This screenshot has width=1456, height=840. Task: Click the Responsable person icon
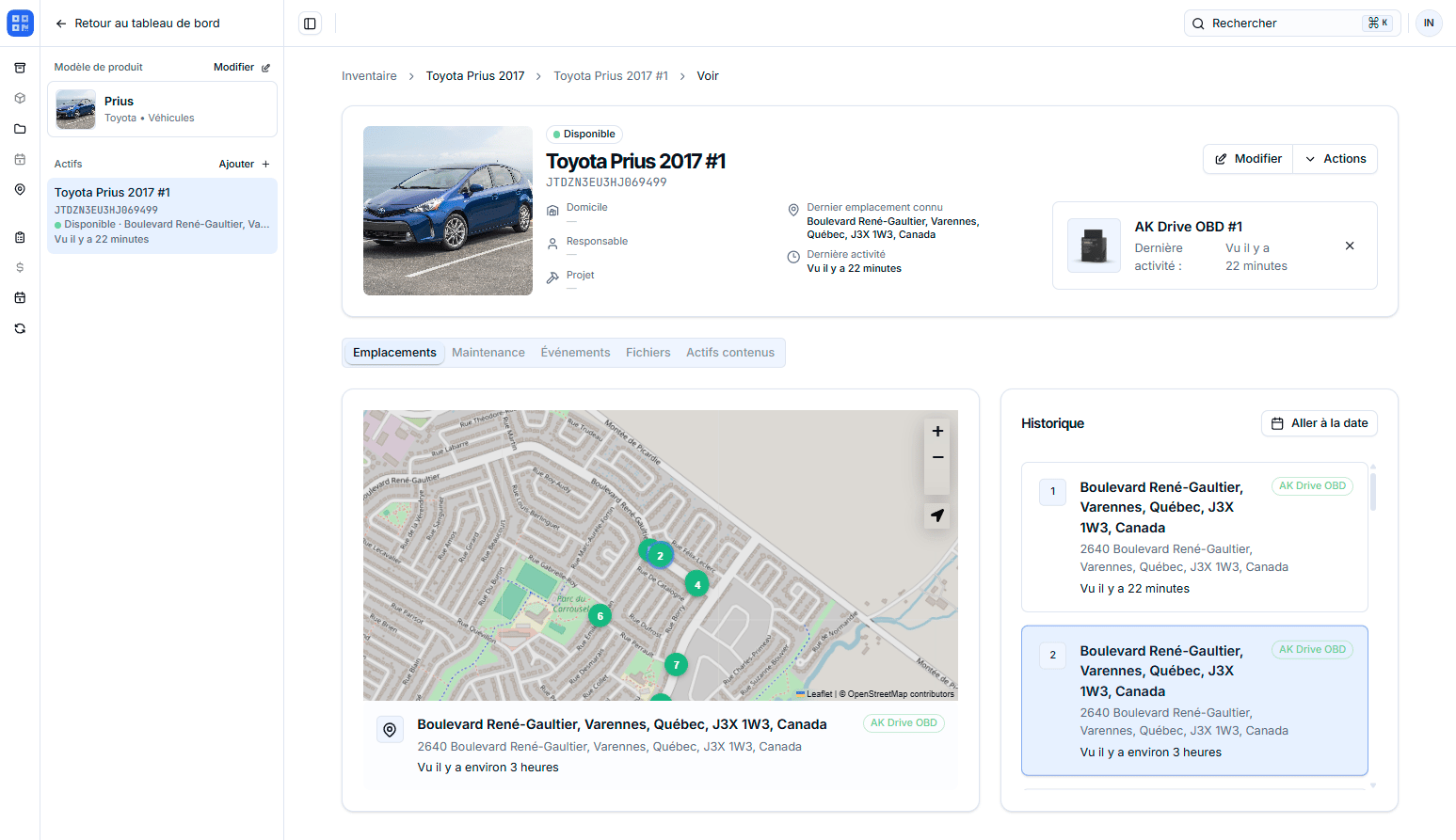(x=553, y=244)
